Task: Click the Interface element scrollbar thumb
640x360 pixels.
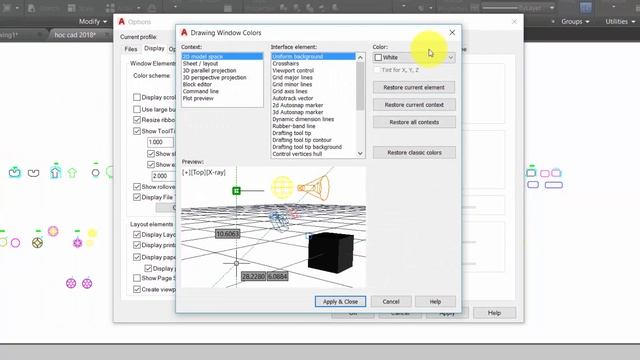Action: tap(360, 86)
